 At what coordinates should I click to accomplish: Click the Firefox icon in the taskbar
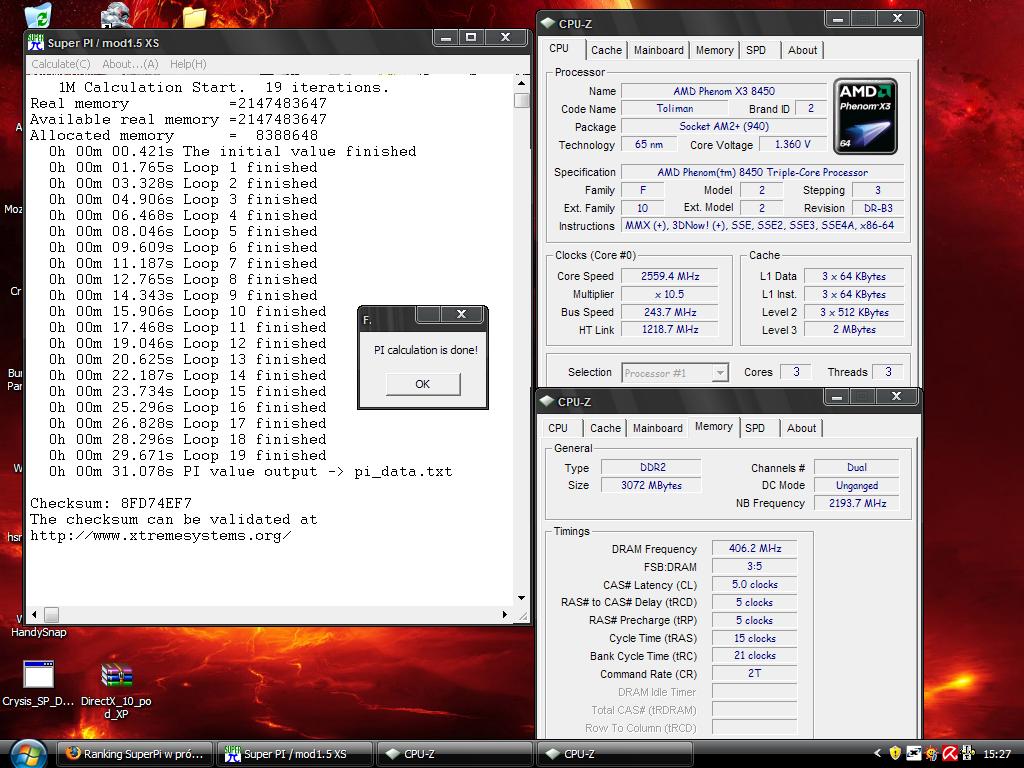(x=73, y=753)
